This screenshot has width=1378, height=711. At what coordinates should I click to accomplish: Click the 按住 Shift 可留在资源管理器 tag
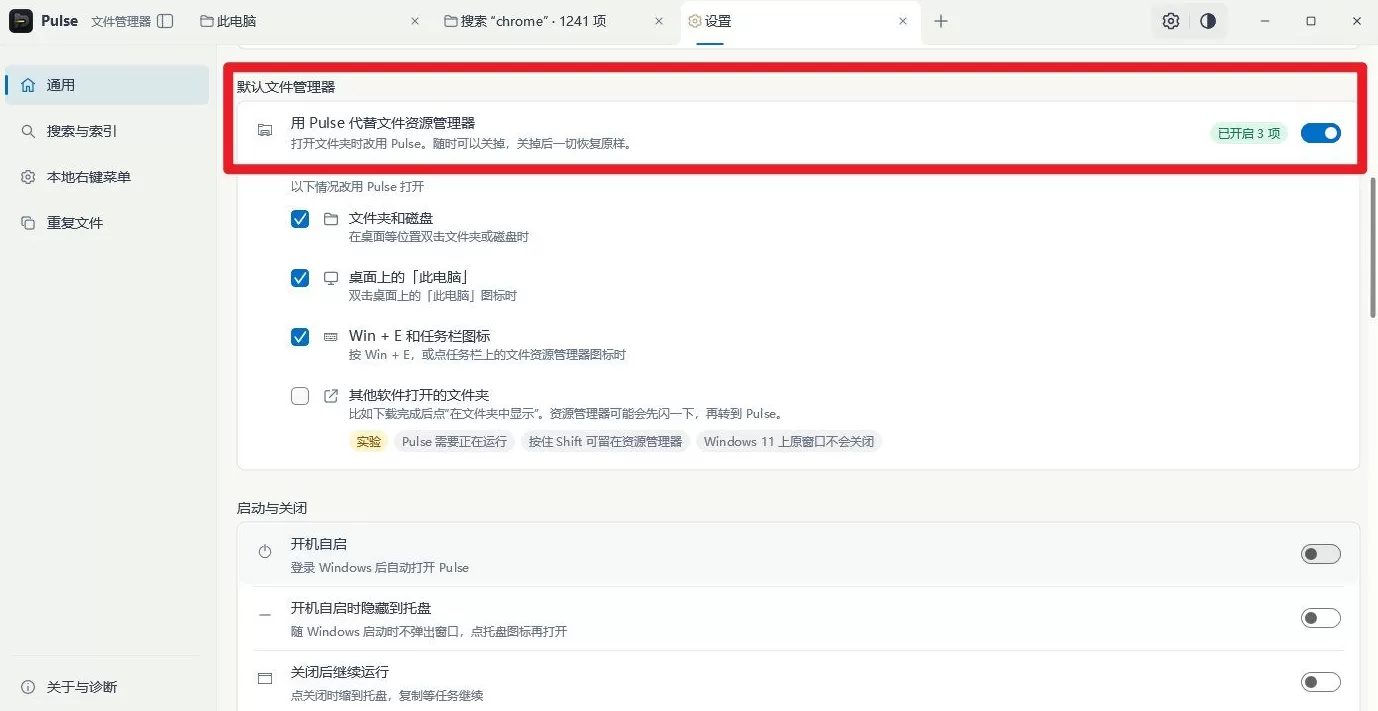point(605,441)
